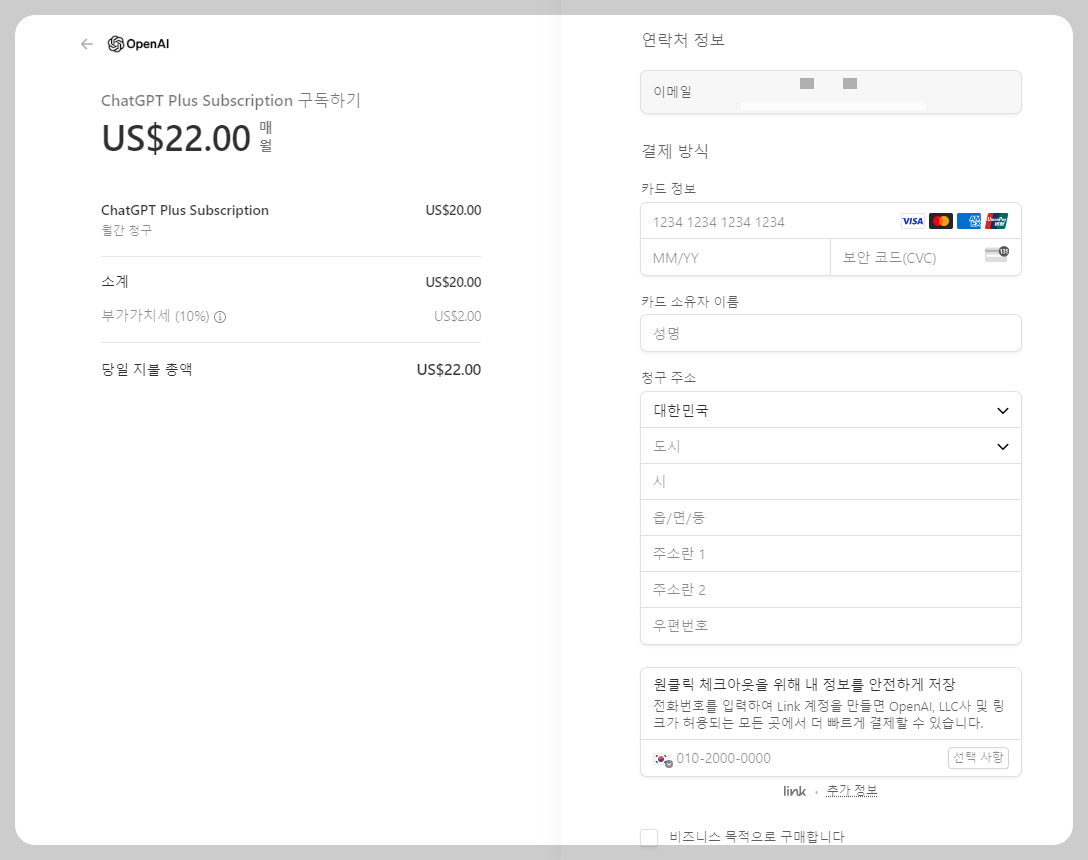Click the Visa card icon

click(912, 221)
